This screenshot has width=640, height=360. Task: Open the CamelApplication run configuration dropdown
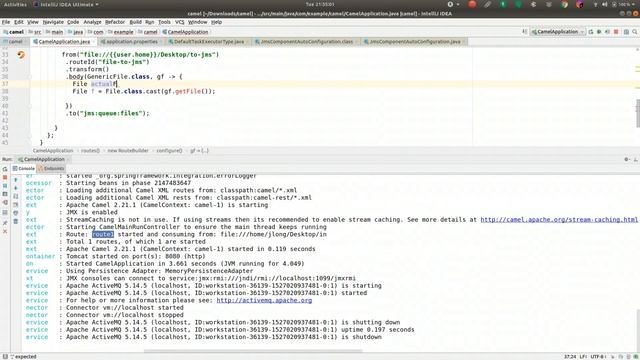pyautogui.click(x=558, y=32)
